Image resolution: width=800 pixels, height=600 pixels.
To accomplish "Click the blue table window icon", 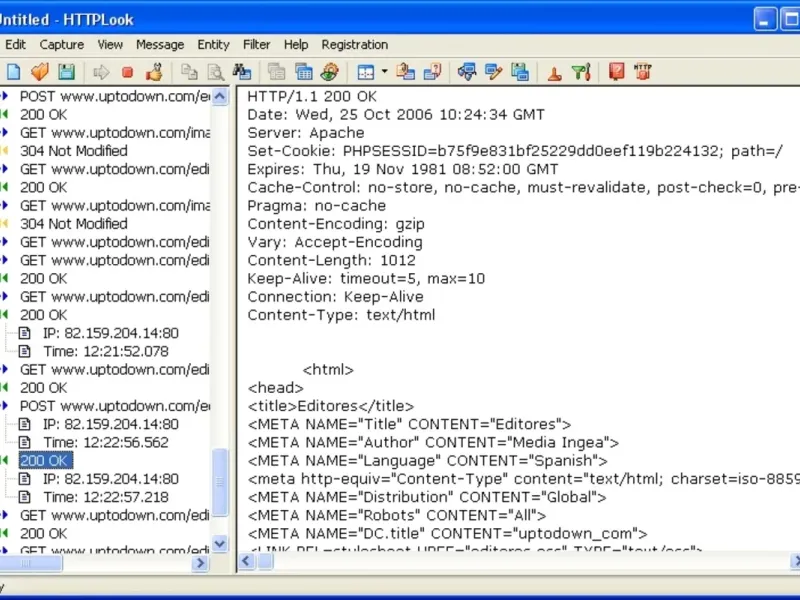I will click(304, 72).
